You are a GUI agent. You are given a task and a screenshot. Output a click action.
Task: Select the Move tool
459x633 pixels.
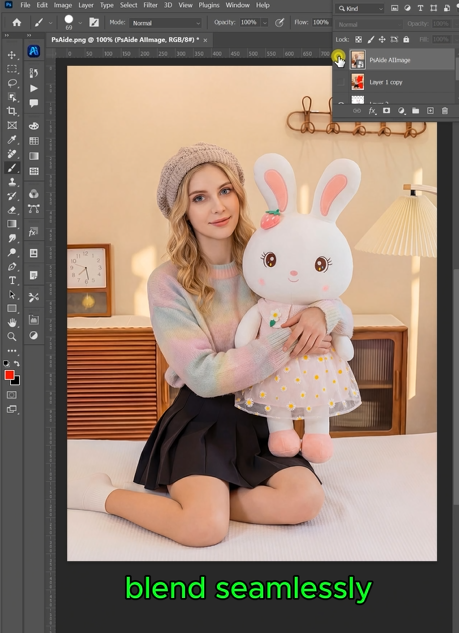(x=12, y=55)
